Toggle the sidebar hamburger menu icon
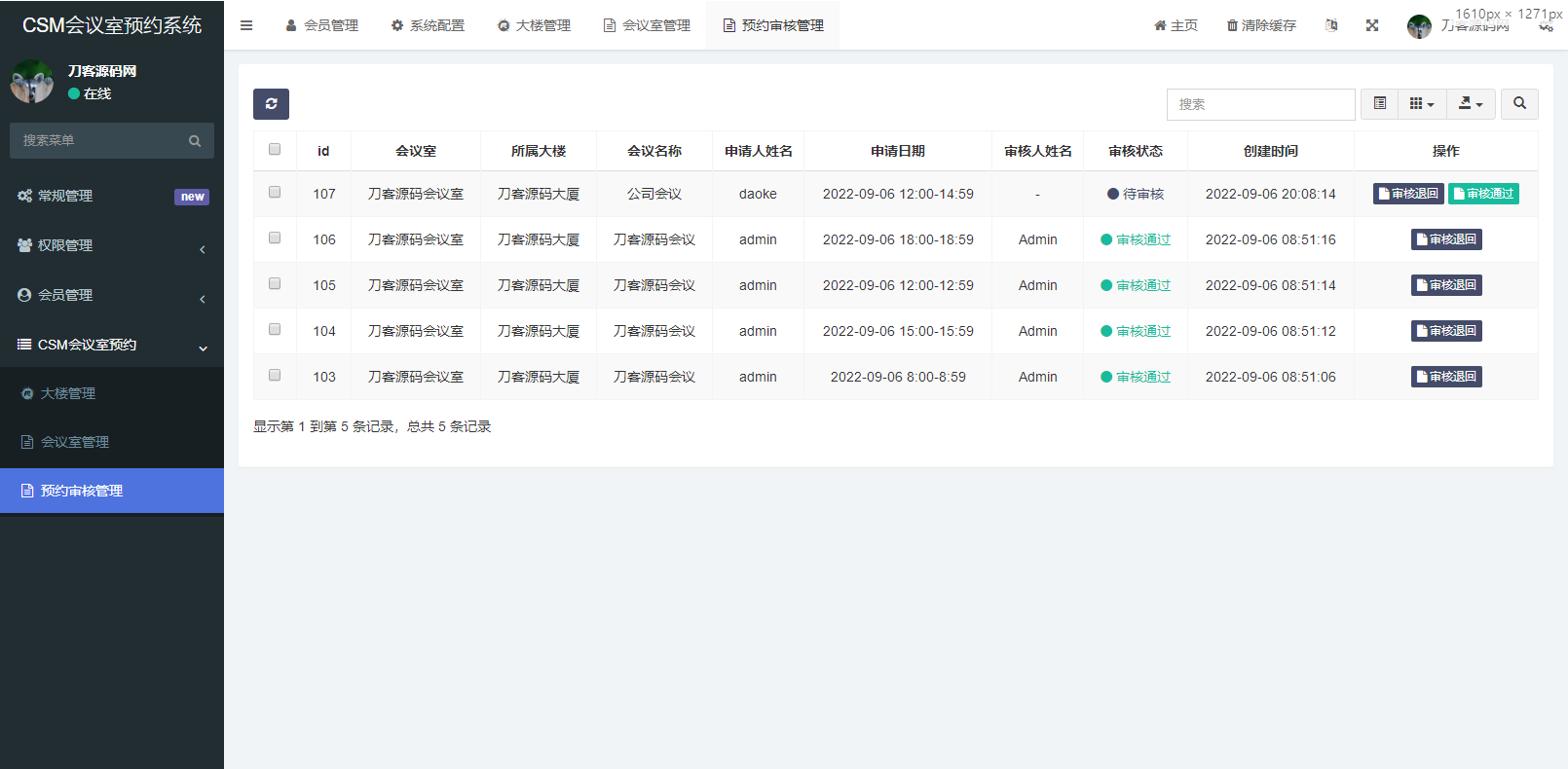Screen dimensions: 1568x769 [246, 25]
